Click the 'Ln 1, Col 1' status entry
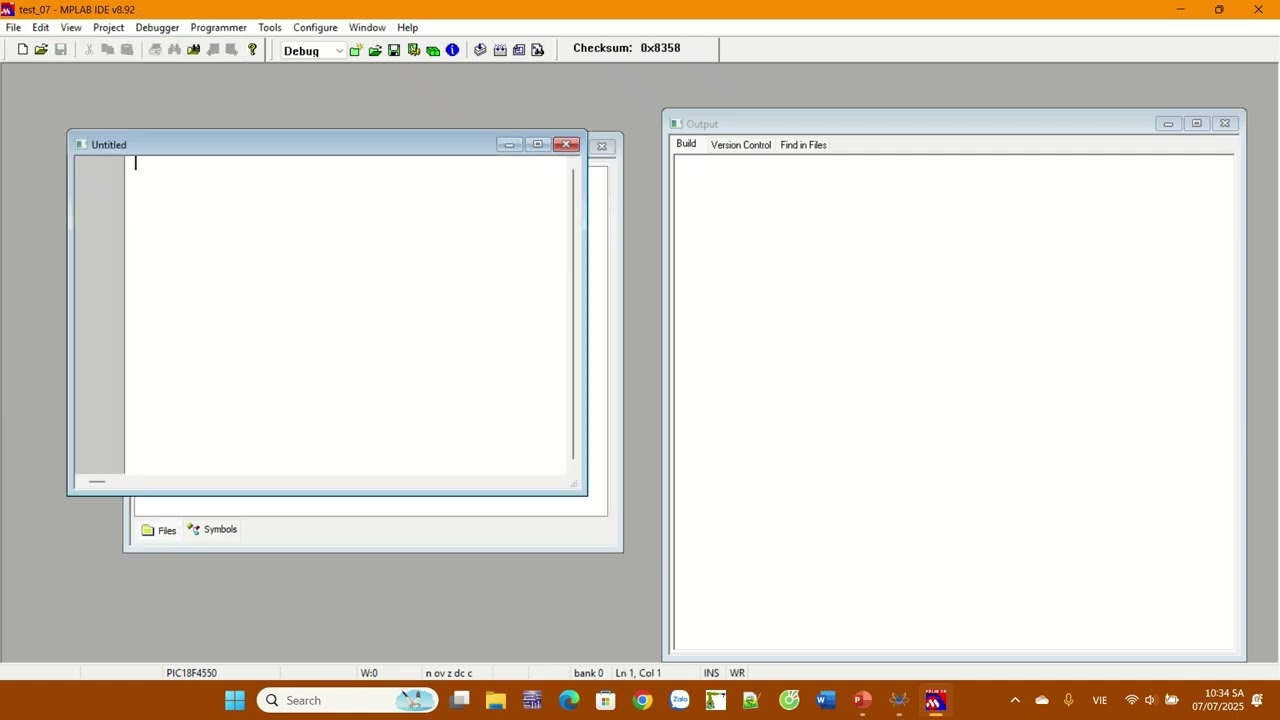Image resolution: width=1280 pixels, height=720 pixels. pos(638,673)
